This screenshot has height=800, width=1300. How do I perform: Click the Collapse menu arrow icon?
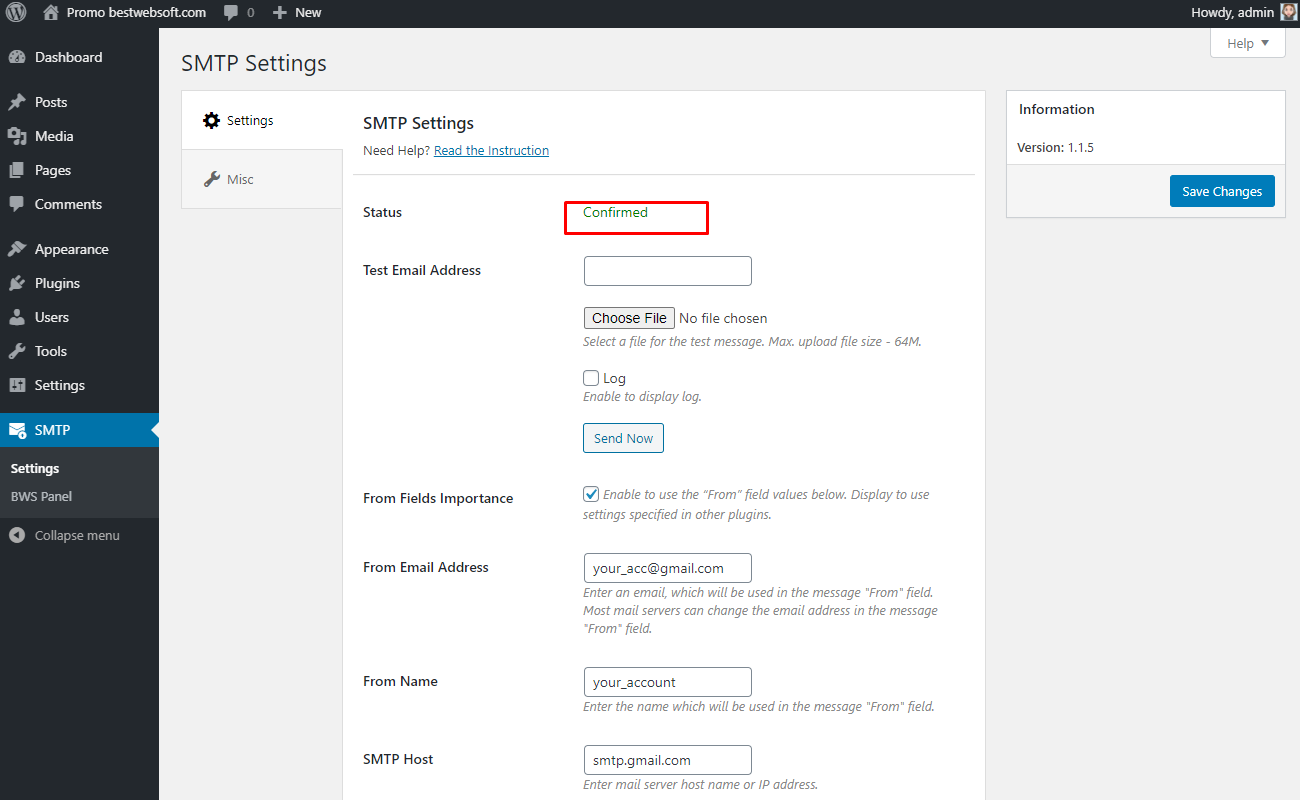(17, 535)
